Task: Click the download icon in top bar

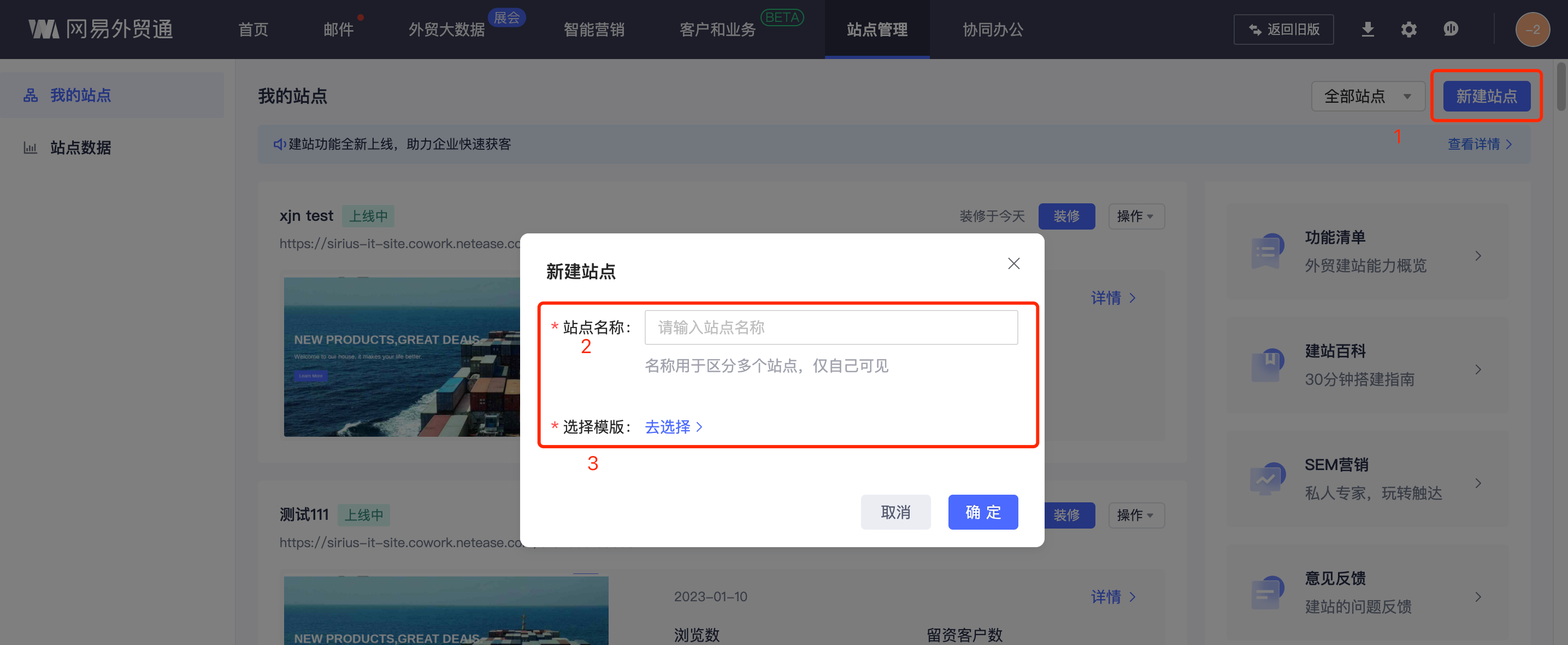Action: click(1367, 29)
